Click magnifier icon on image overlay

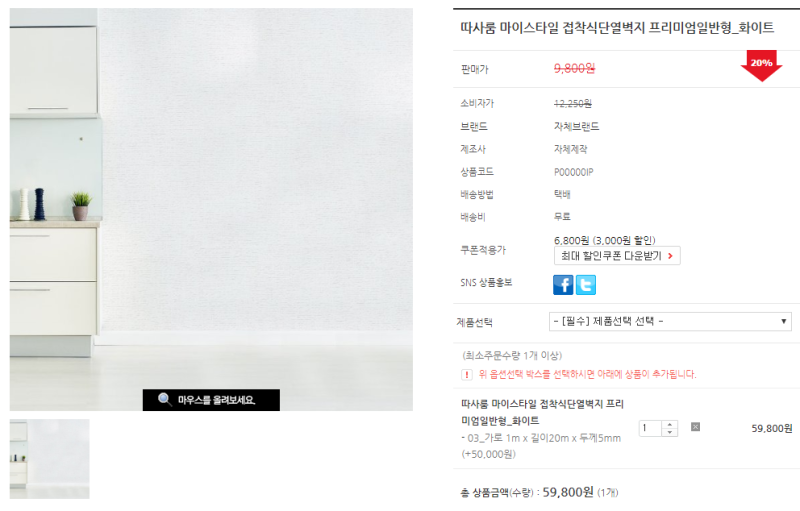(164, 399)
